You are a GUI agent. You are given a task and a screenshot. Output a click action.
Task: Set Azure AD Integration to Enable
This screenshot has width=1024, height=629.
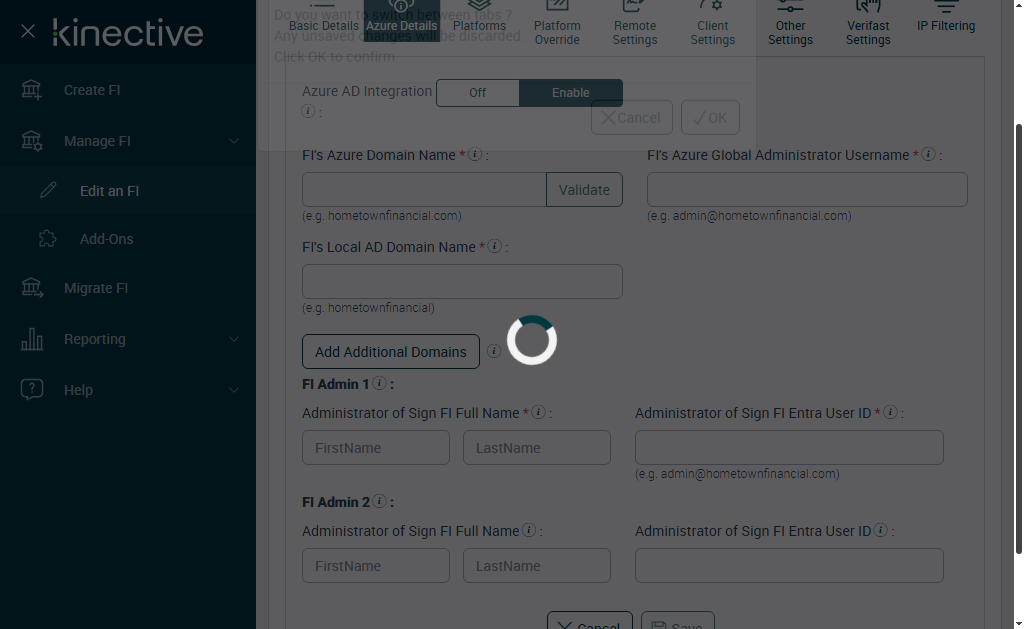(571, 93)
